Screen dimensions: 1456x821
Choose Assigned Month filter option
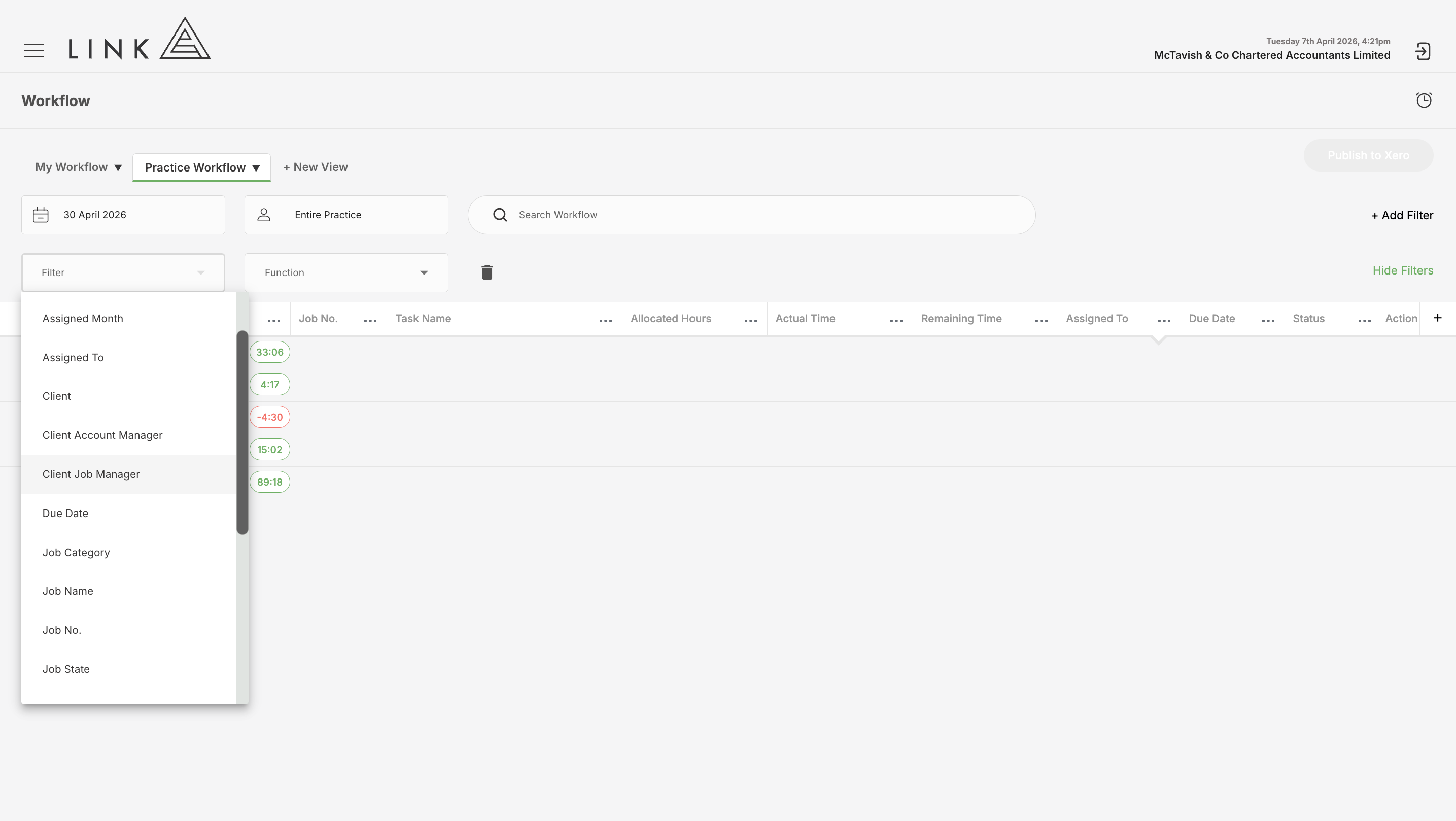[129, 318]
